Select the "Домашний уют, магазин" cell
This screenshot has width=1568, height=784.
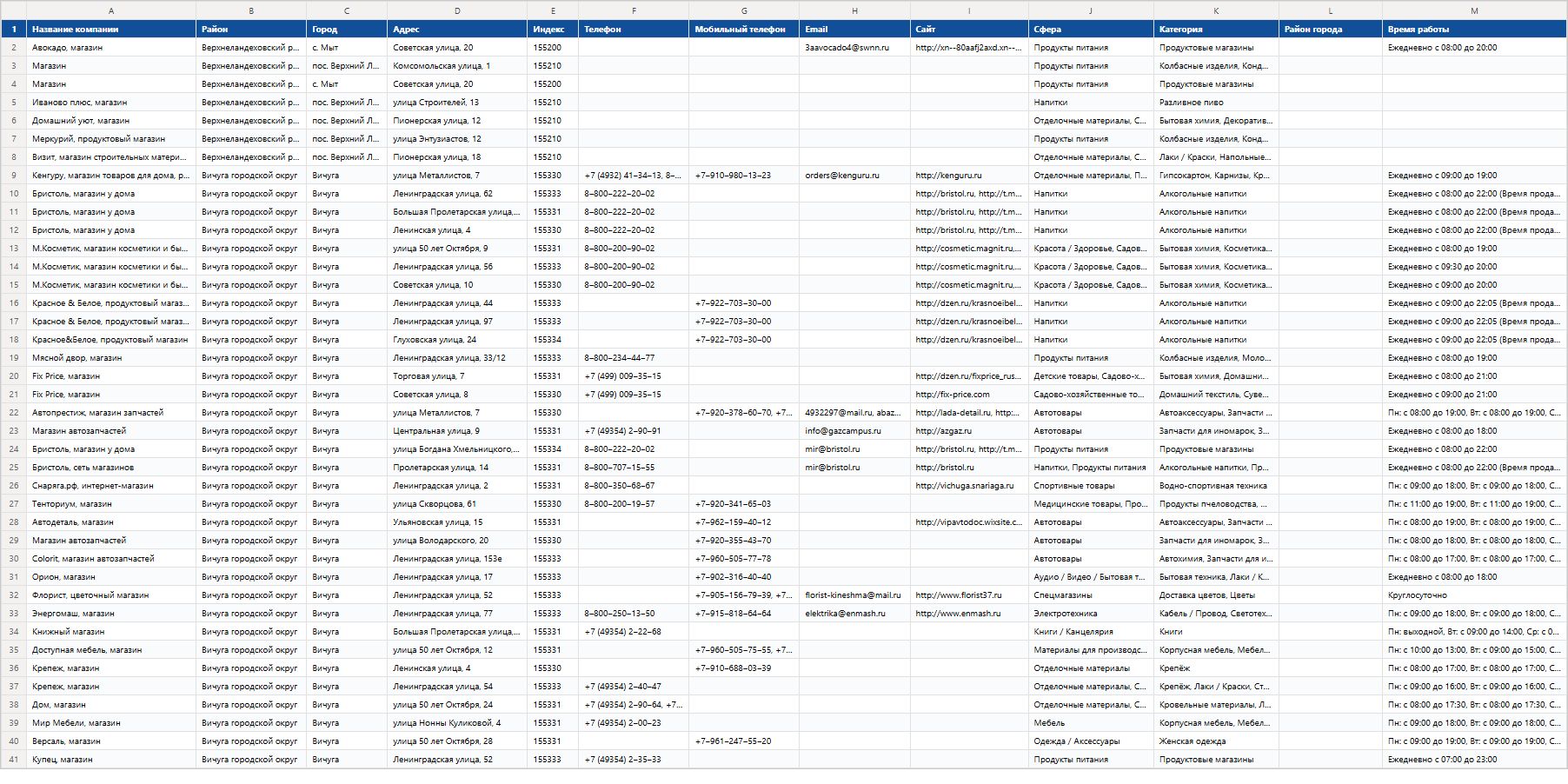tap(111, 121)
